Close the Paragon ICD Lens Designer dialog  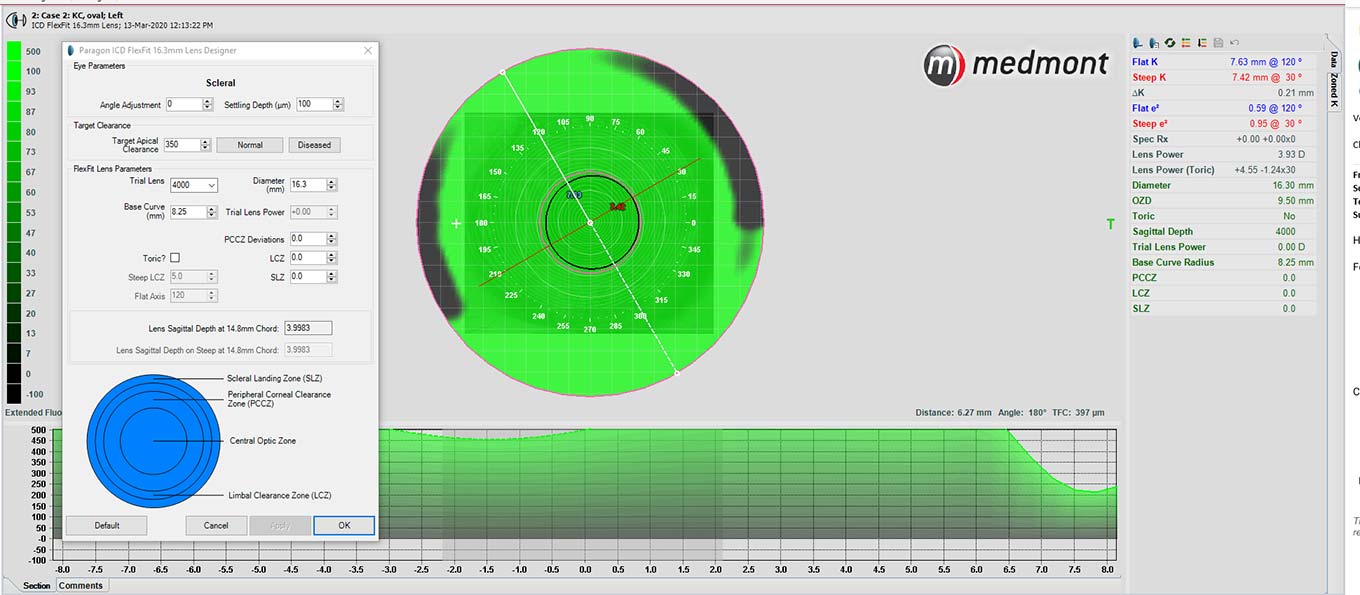(x=367, y=50)
